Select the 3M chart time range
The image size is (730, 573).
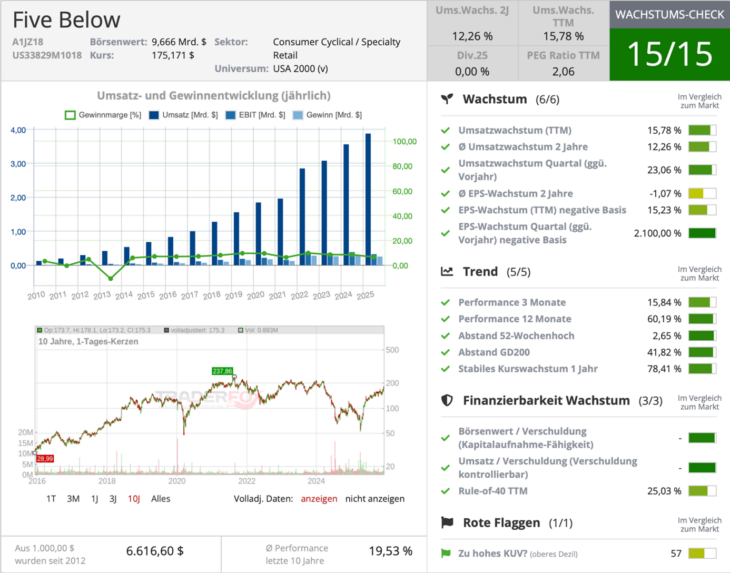click(x=73, y=498)
